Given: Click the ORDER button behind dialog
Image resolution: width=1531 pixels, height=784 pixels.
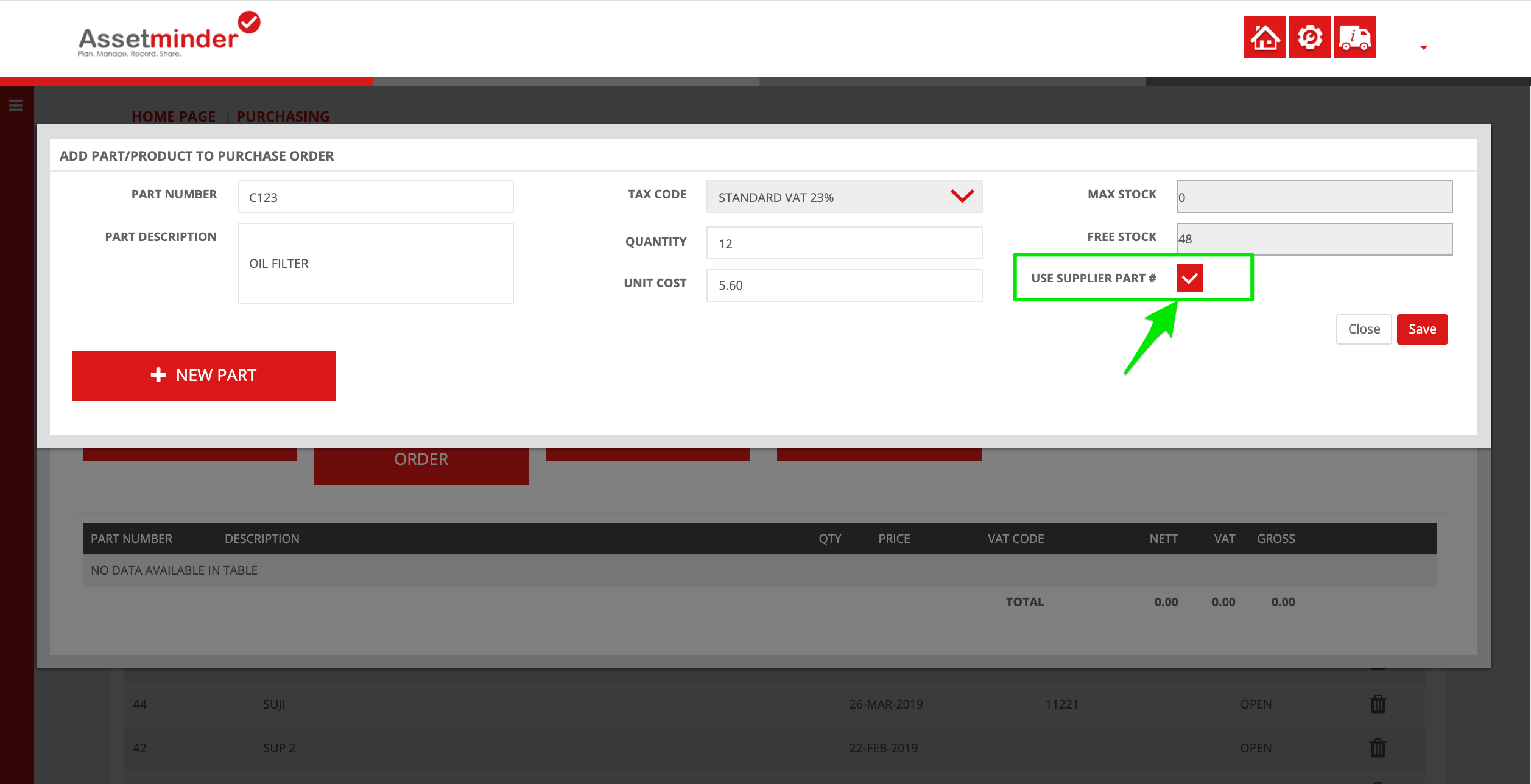Looking at the screenshot, I should (x=421, y=466).
